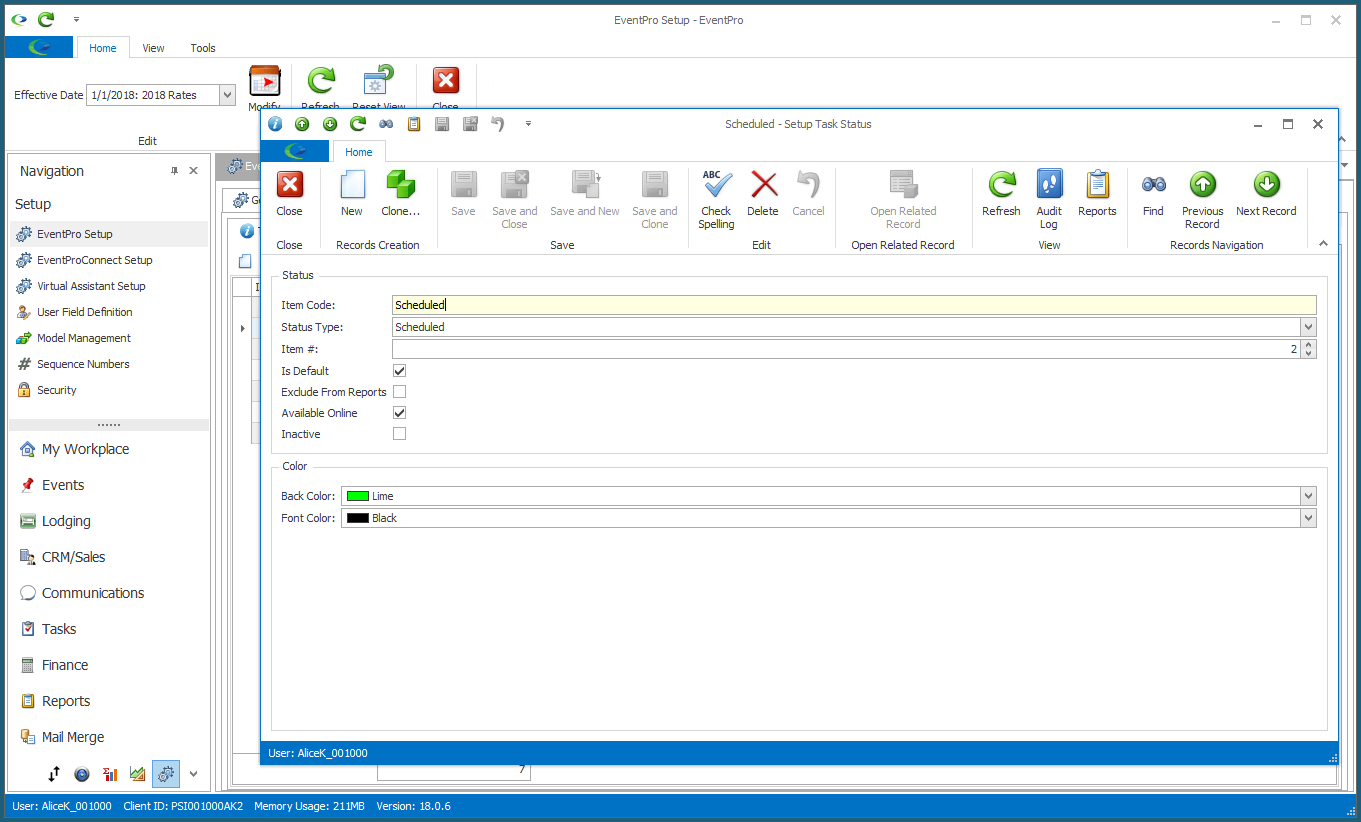Open Model Management
Screen dimensions: 1361x822
tap(110, 338)
